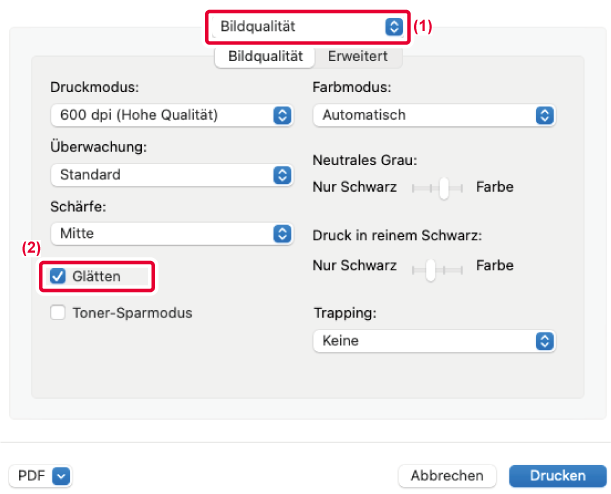Viewport: 611px width, 494px height.
Task: Enable the Toner-Sparmodus checkbox
Action: pyautogui.click(x=58, y=313)
